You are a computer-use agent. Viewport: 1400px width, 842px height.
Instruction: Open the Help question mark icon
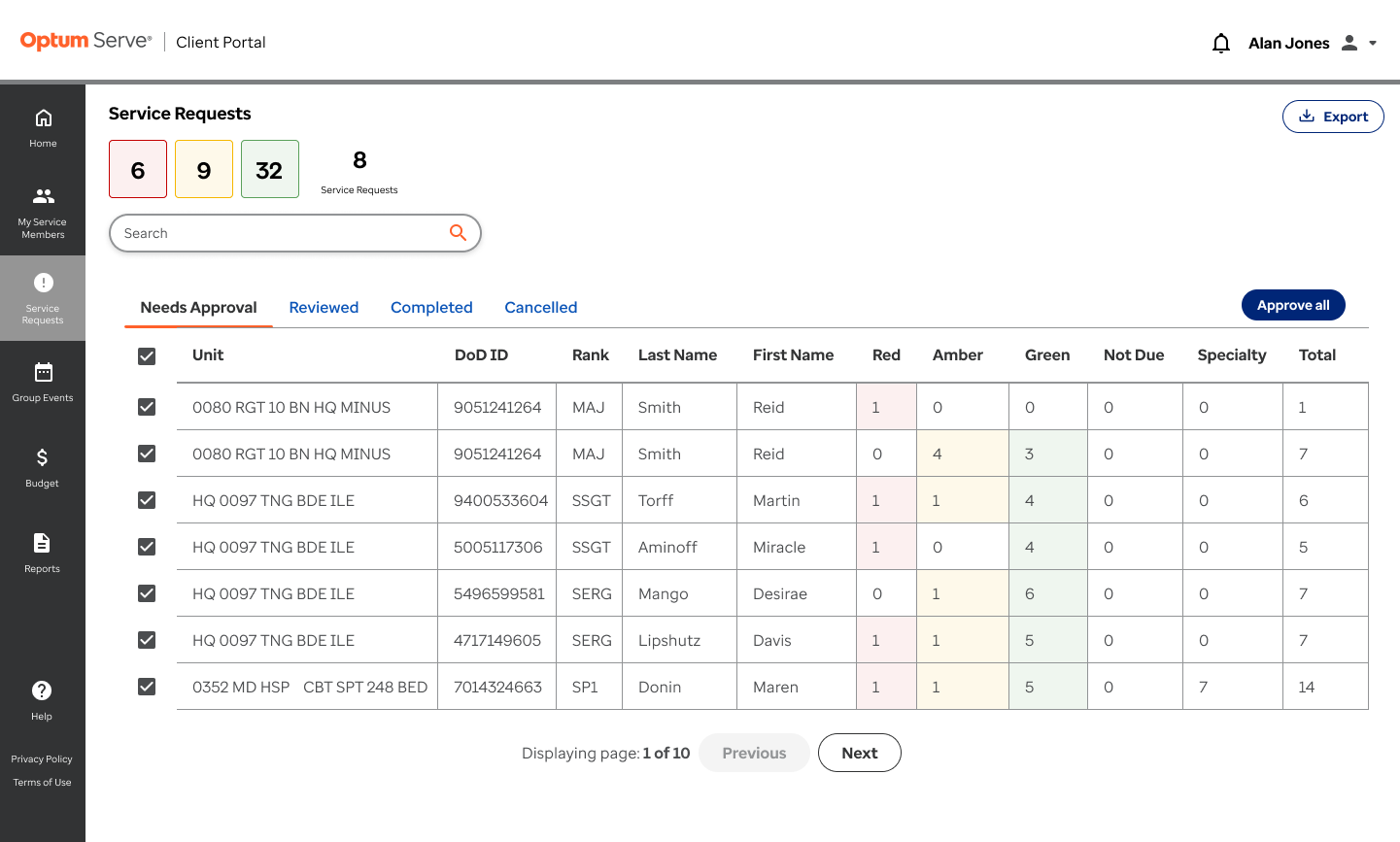click(x=42, y=690)
